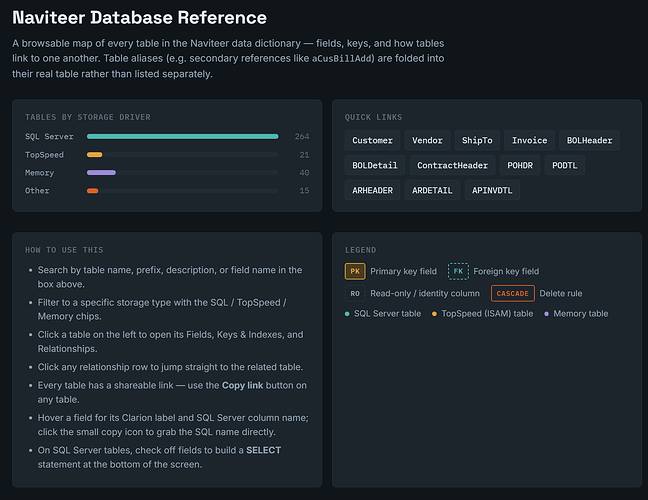Click the TopSpeed yellow bar
Screen dimensions: 648x500
tap(94, 155)
